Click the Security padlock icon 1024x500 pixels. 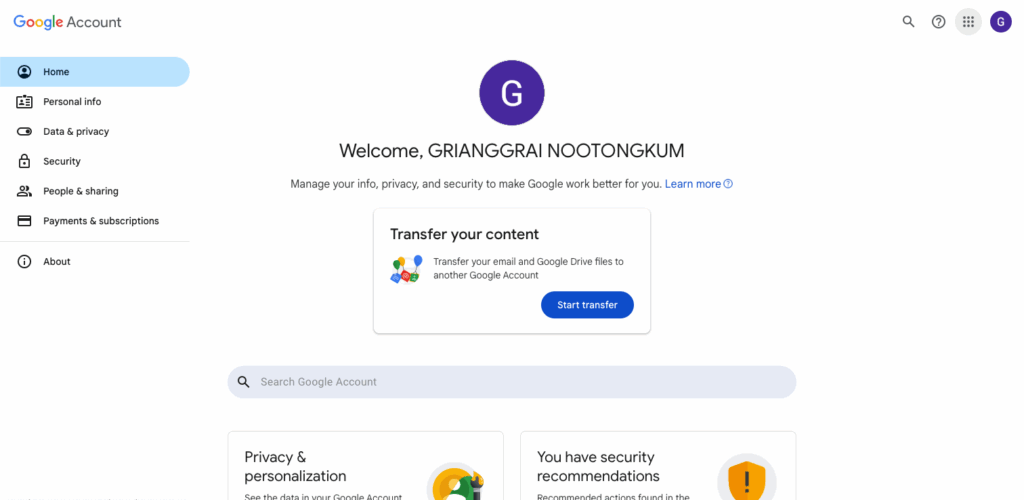(24, 161)
